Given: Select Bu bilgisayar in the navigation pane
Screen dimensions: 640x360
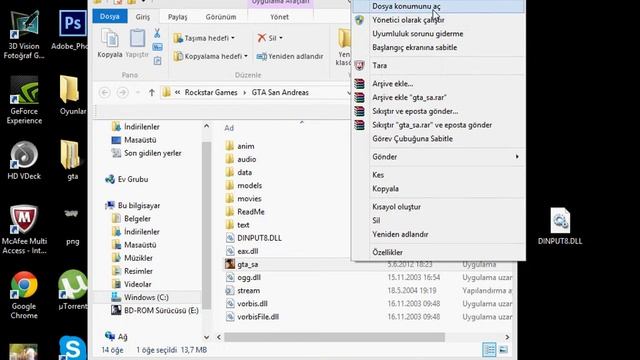Looking at the screenshot, I should [x=133, y=205].
